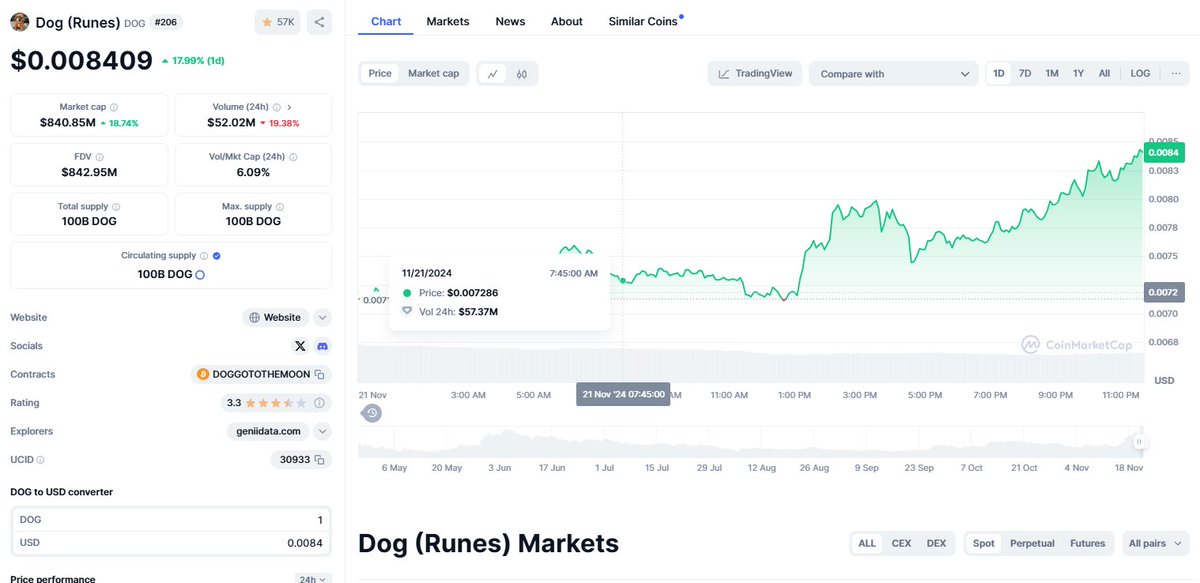Copy the UCID 30933 value
This screenshot has height=583, width=1200.
(x=320, y=460)
